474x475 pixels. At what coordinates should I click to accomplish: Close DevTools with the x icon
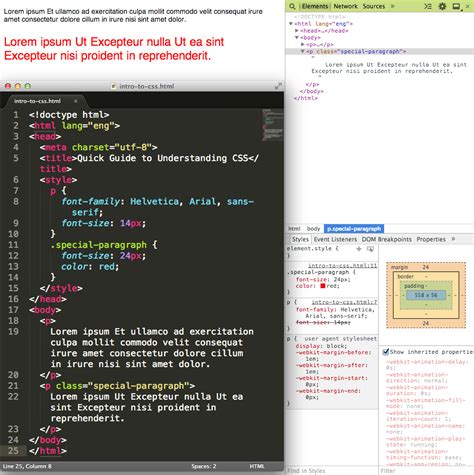pos(468,6)
